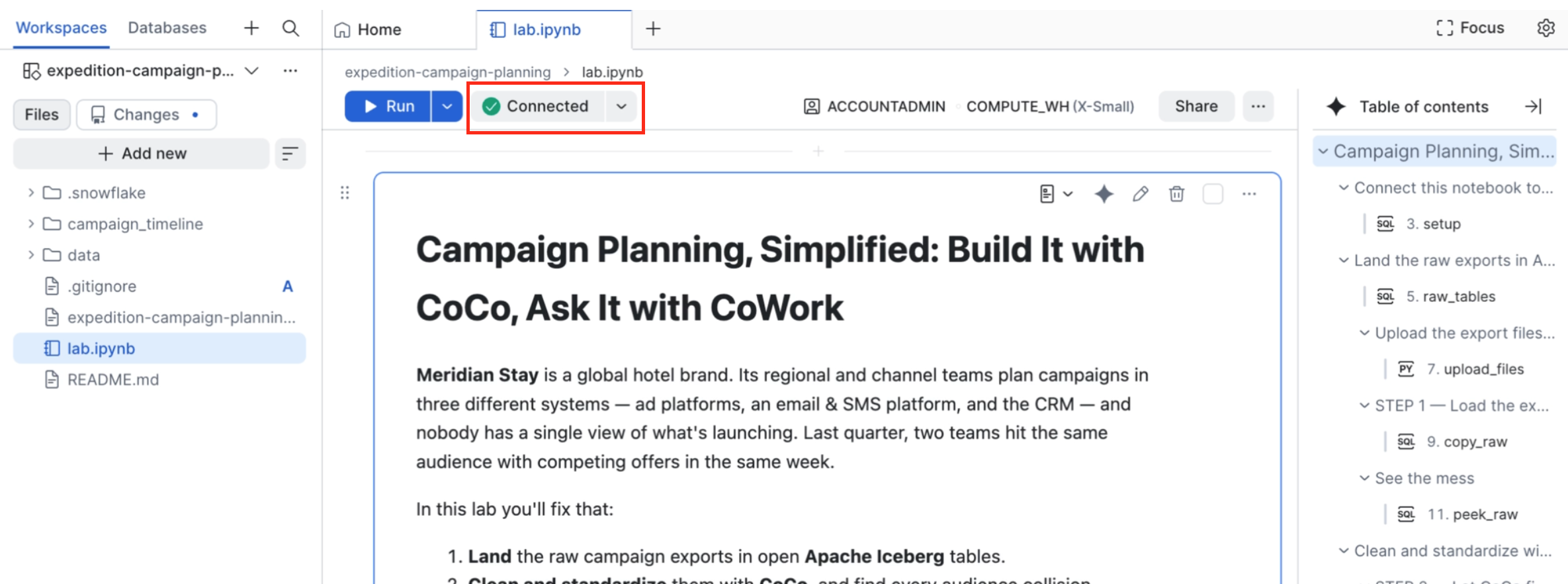Enter Focus mode

tap(1470, 28)
